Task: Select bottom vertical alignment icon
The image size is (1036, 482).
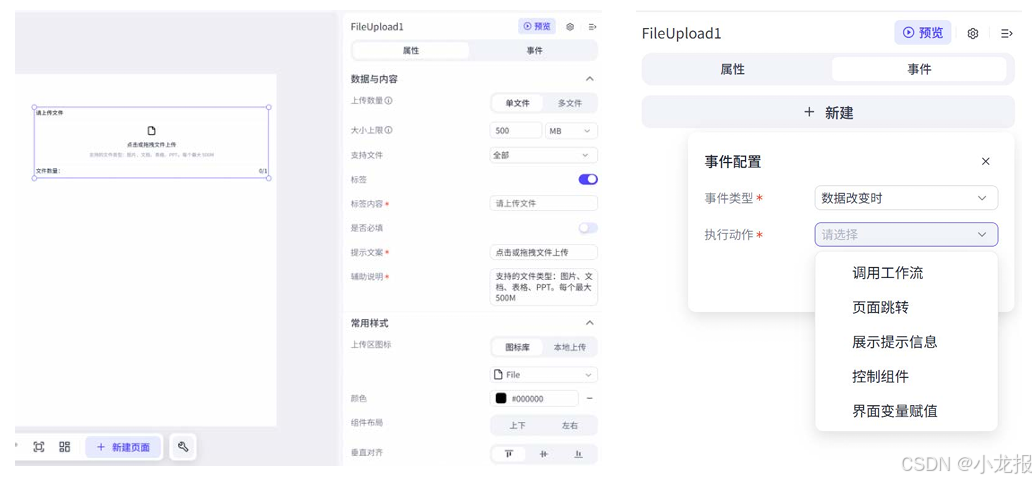Action: tap(579, 454)
